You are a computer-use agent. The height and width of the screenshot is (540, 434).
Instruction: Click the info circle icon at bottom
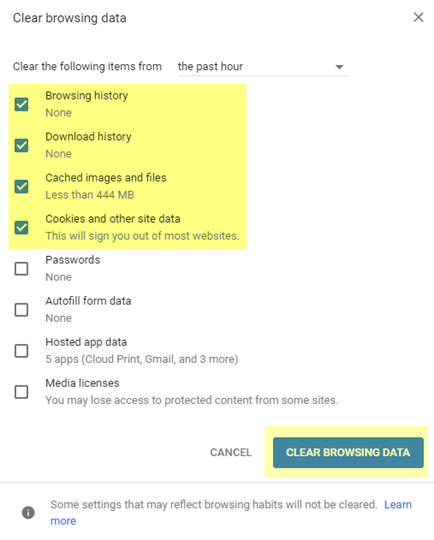[28, 512]
